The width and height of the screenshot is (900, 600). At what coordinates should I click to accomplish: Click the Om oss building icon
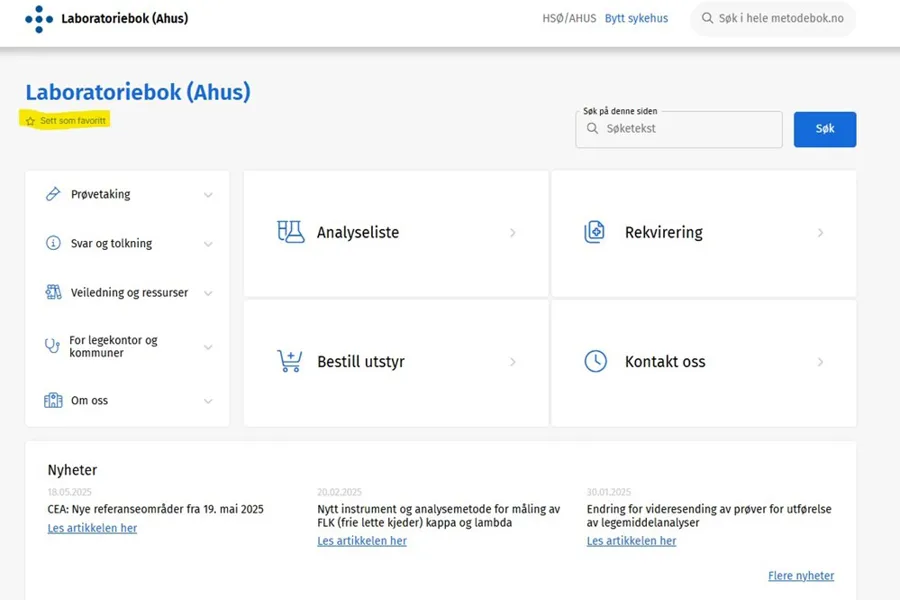click(53, 400)
